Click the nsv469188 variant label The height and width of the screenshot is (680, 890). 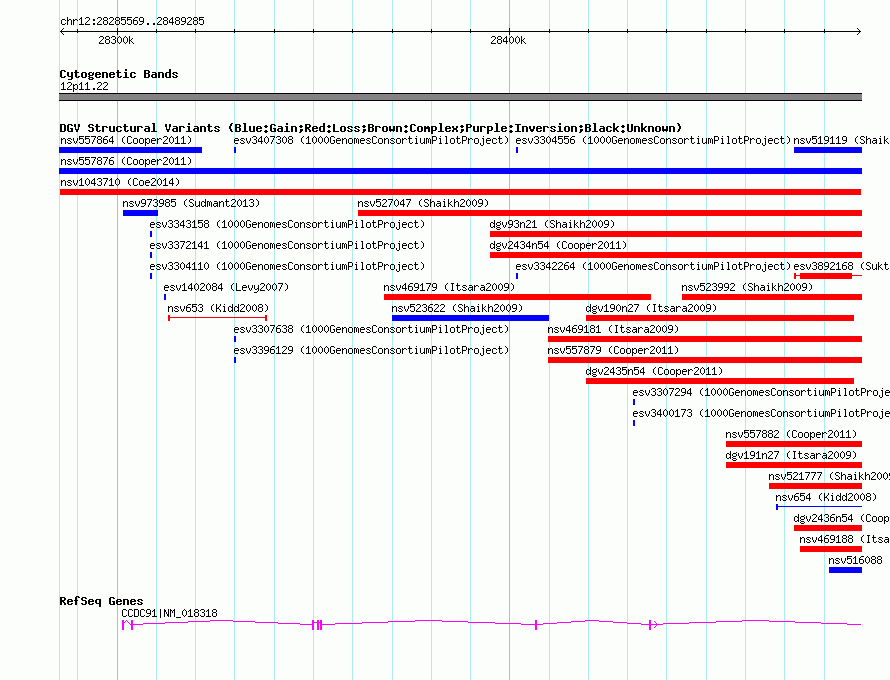tap(844, 539)
